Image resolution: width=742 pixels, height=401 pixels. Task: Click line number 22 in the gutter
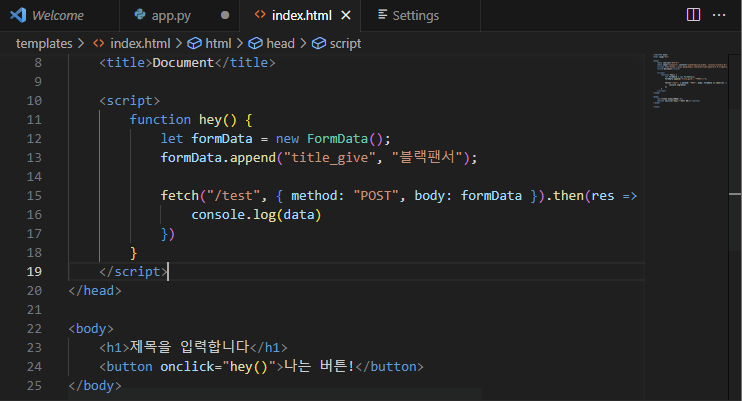34,329
